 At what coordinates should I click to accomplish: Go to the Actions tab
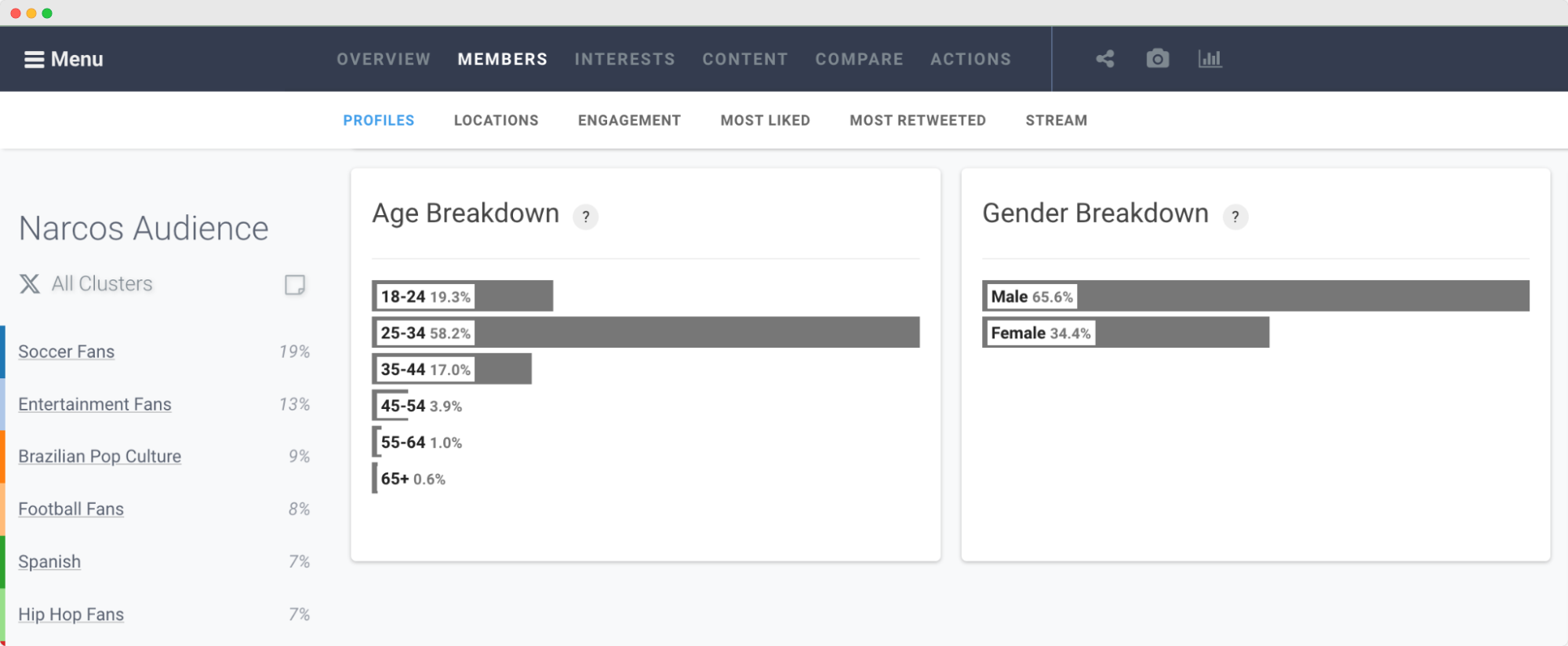tap(971, 60)
